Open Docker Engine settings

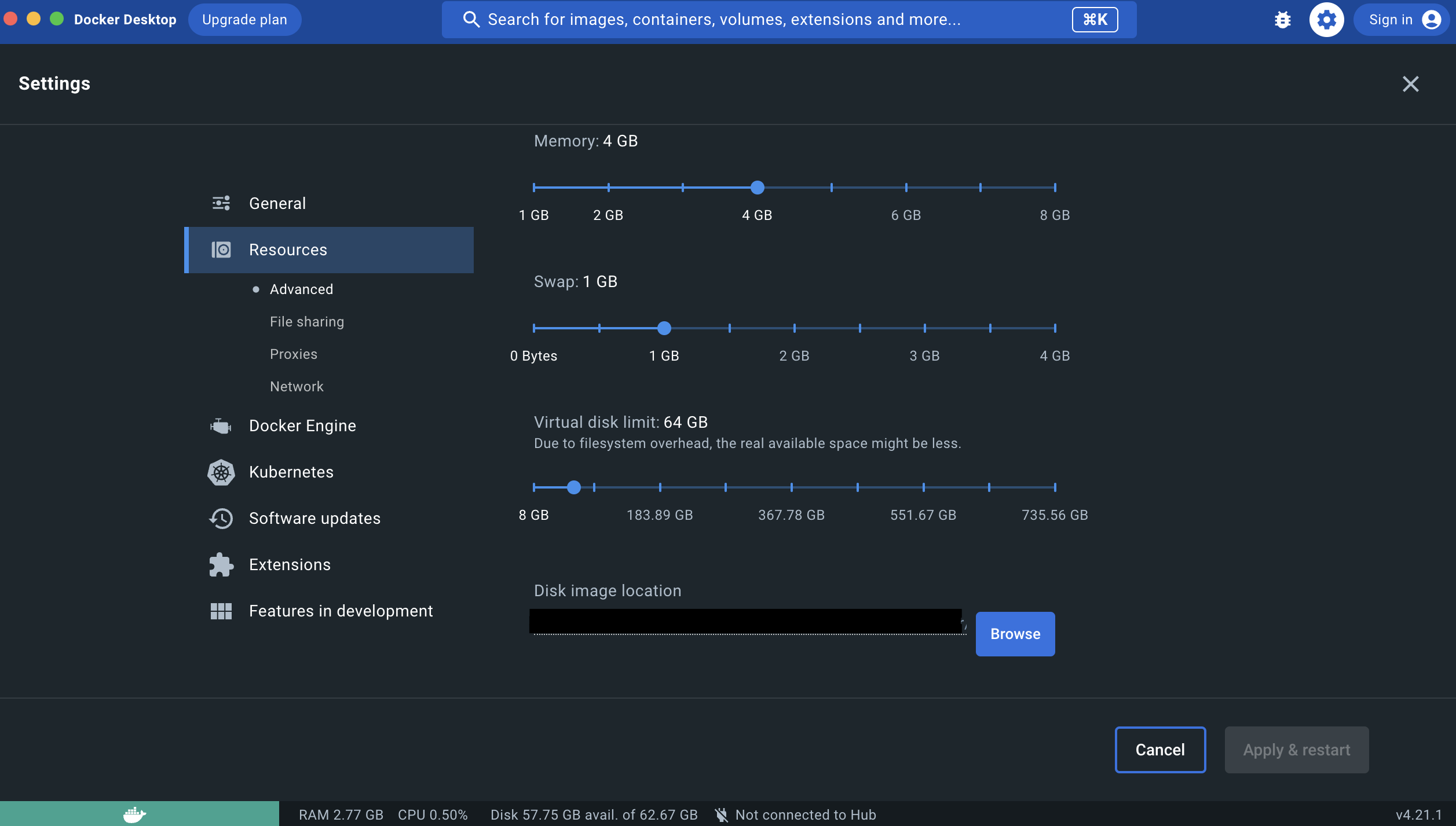point(329,426)
